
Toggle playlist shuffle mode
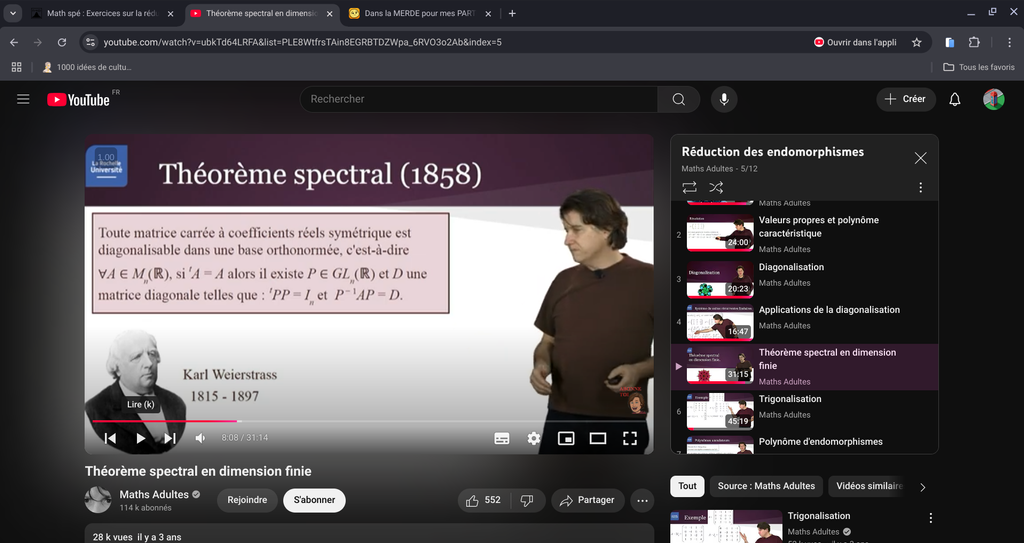[x=716, y=187]
